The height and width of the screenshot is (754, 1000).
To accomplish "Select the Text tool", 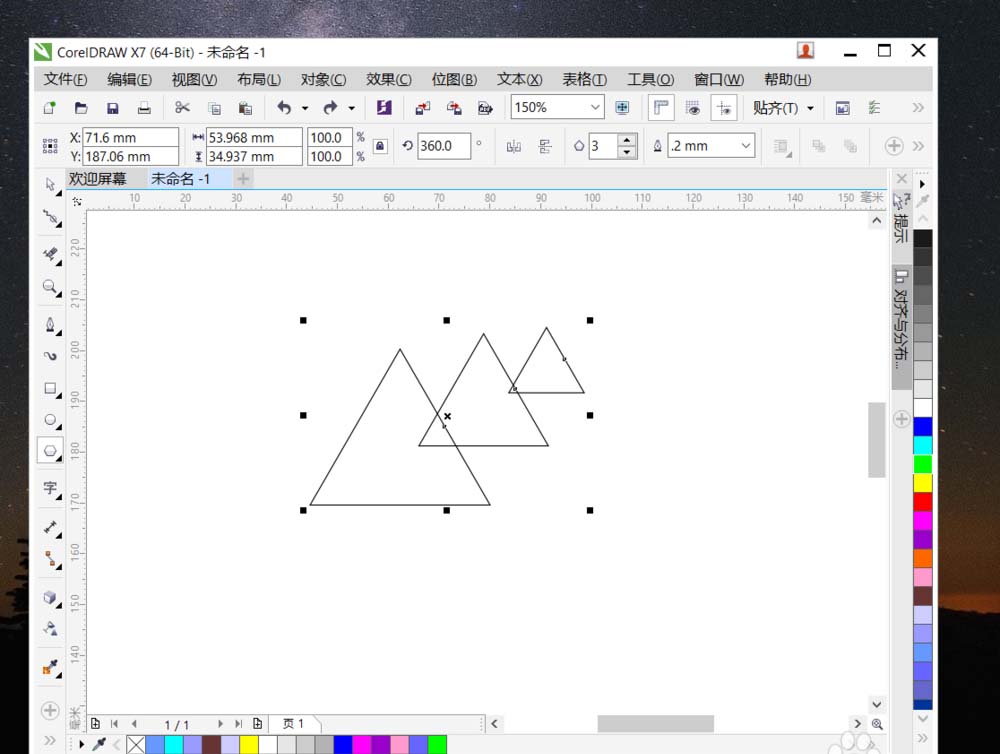I will click(x=51, y=489).
